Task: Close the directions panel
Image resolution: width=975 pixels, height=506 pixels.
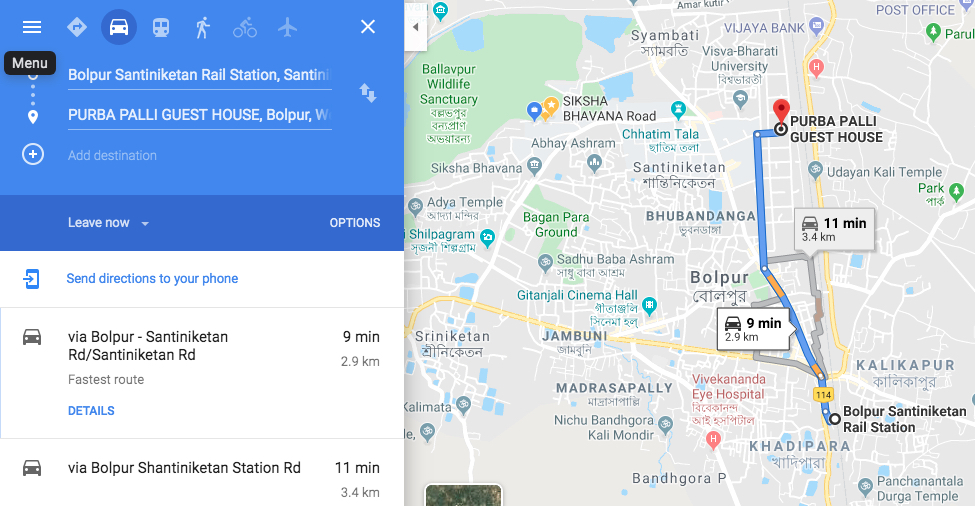Action: pos(368,27)
